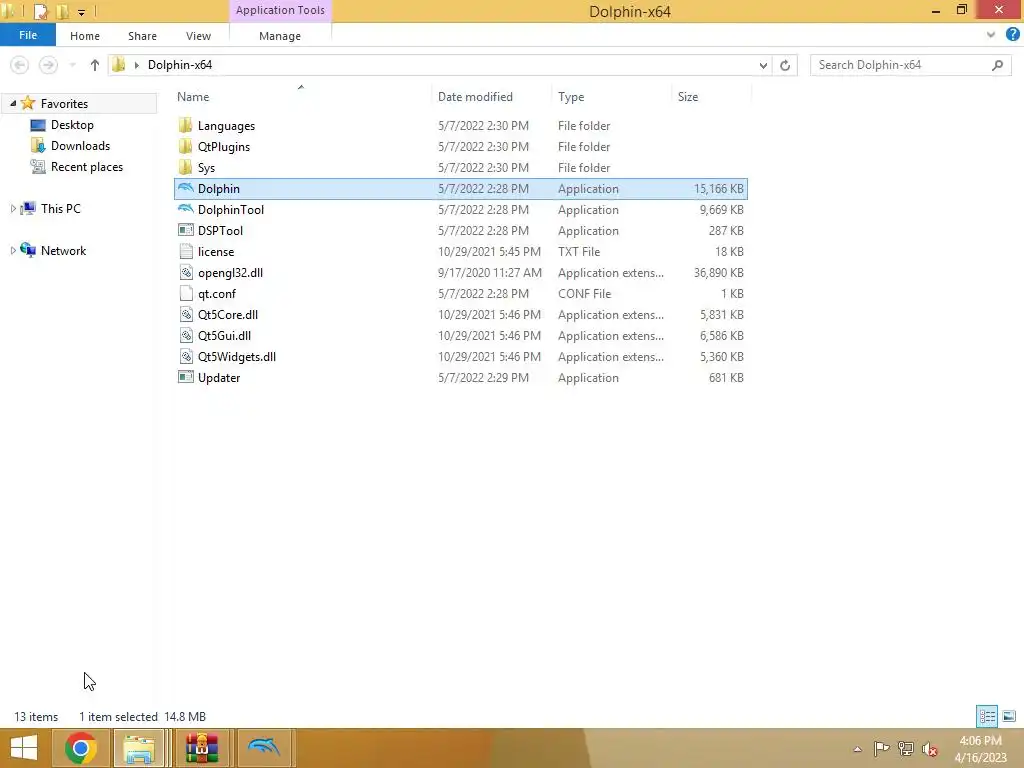The height and width of the screenshot is (768, 1024).
Task: Expand the ribbon chevron
Action: [991, 35]
